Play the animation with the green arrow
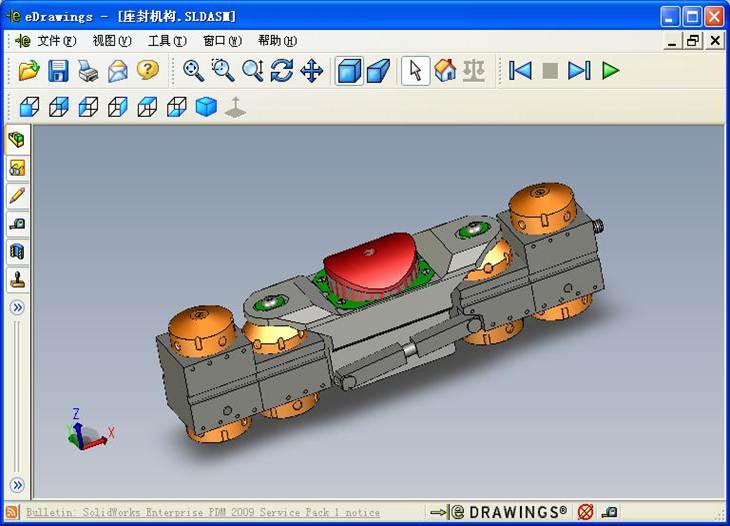 (610, 71)
